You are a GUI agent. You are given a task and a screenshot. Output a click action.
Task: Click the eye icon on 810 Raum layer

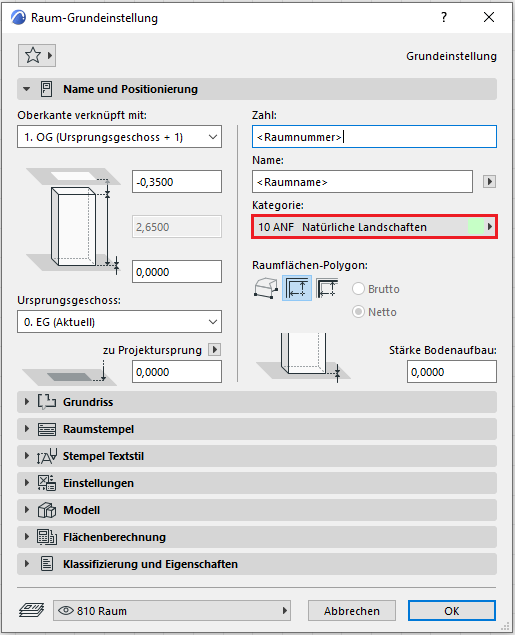click(x=66, y=610)
